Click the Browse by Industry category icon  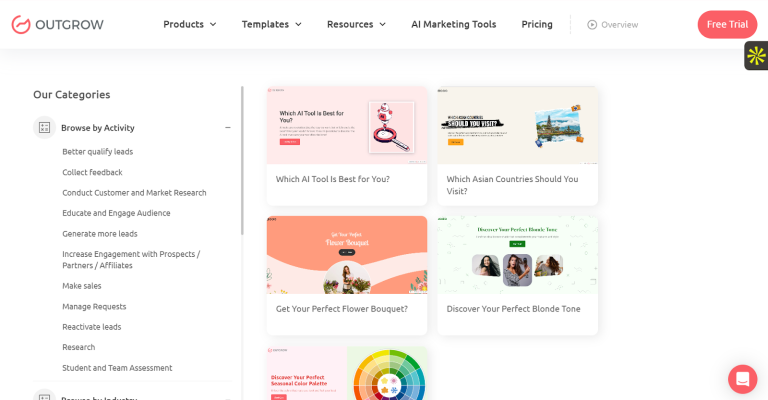43,396
